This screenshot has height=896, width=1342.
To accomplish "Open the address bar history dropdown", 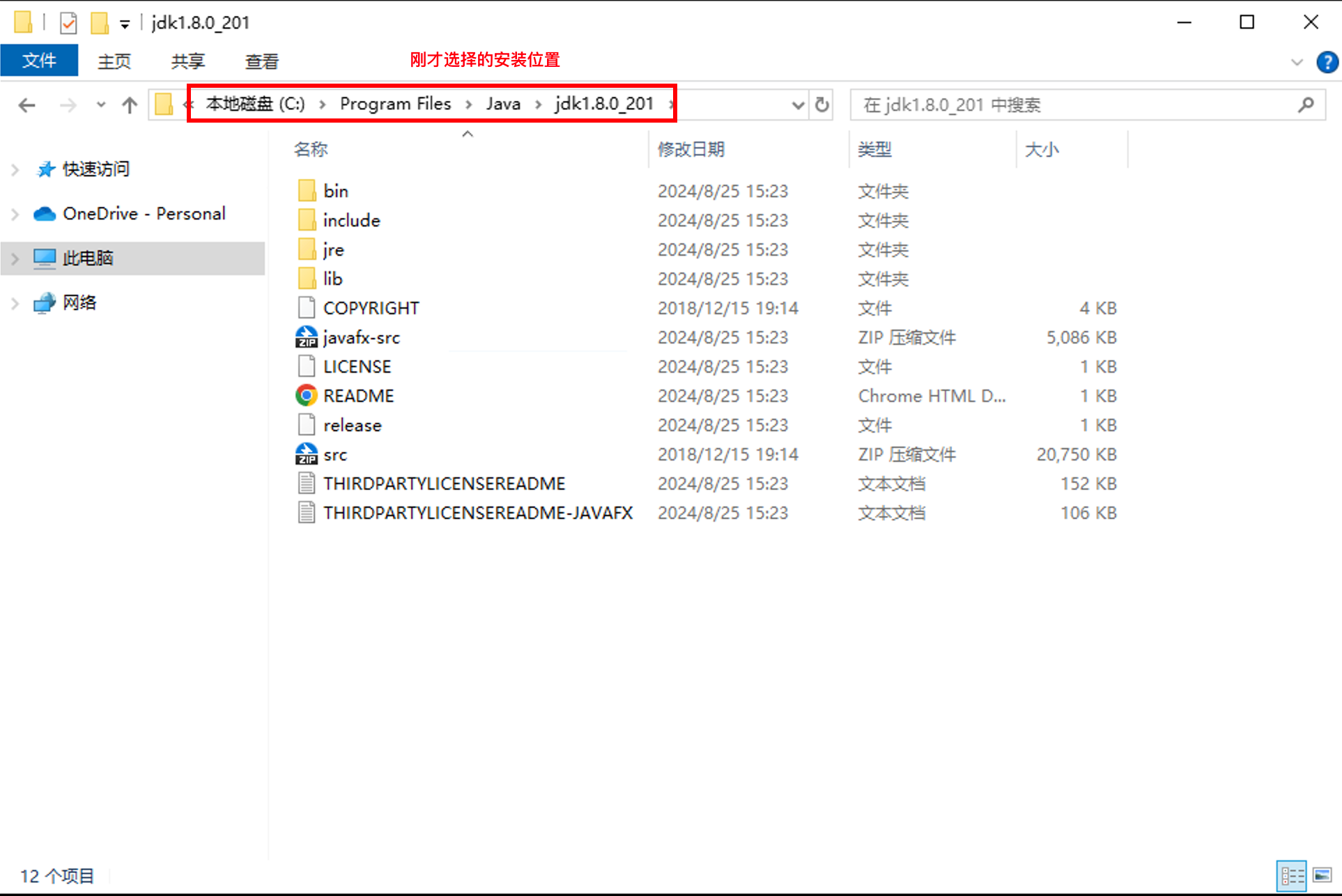I will coord(798,105).
